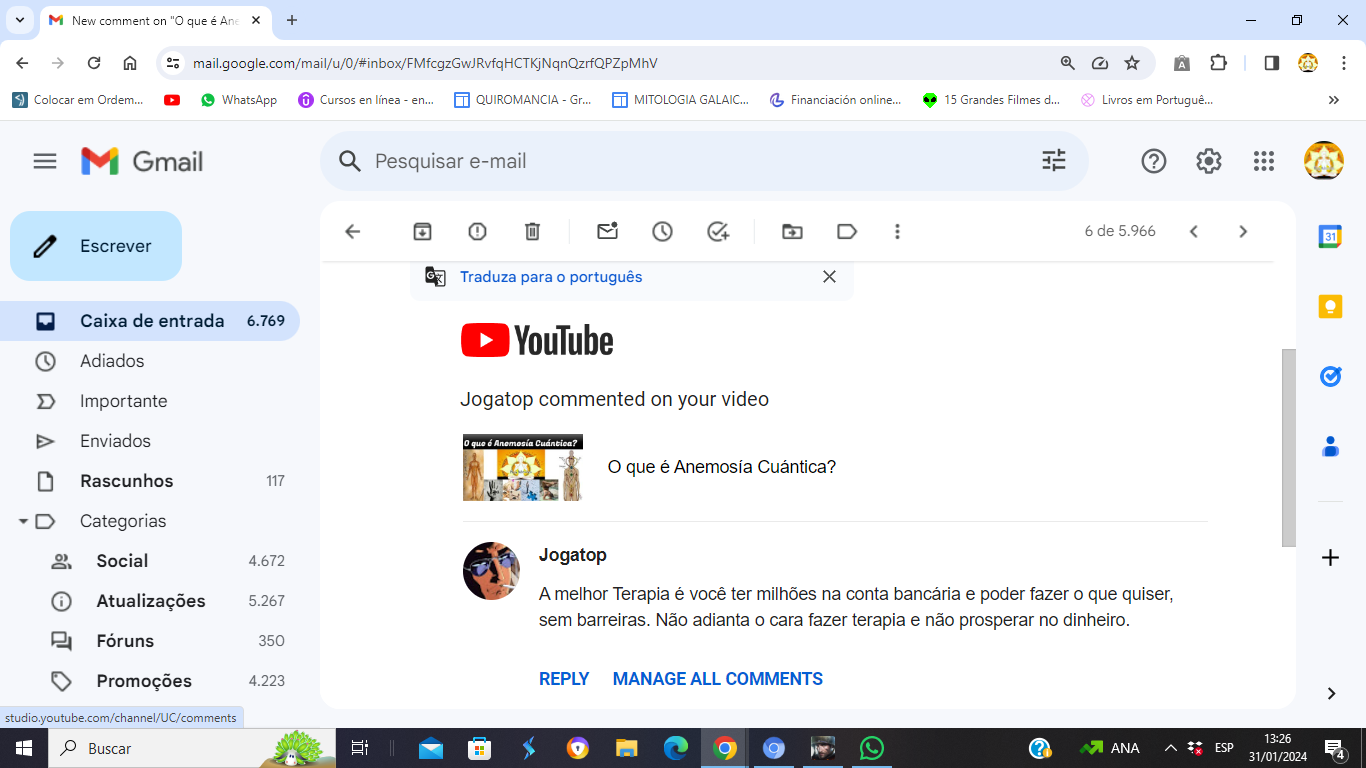Viewport: 1366px width, 768px height.
Task: Go to the older email arrow
Action: (x=1243, y=232)
